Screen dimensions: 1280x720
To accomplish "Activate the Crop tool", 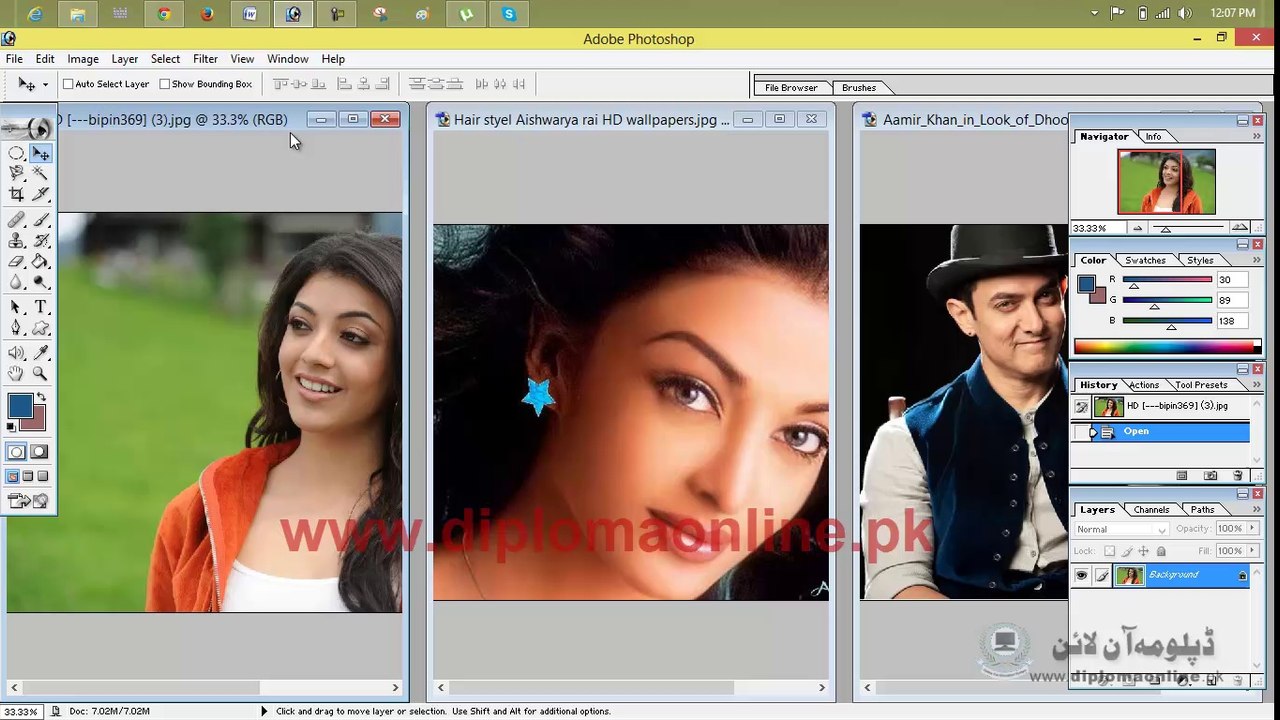I will coord(17,194).
